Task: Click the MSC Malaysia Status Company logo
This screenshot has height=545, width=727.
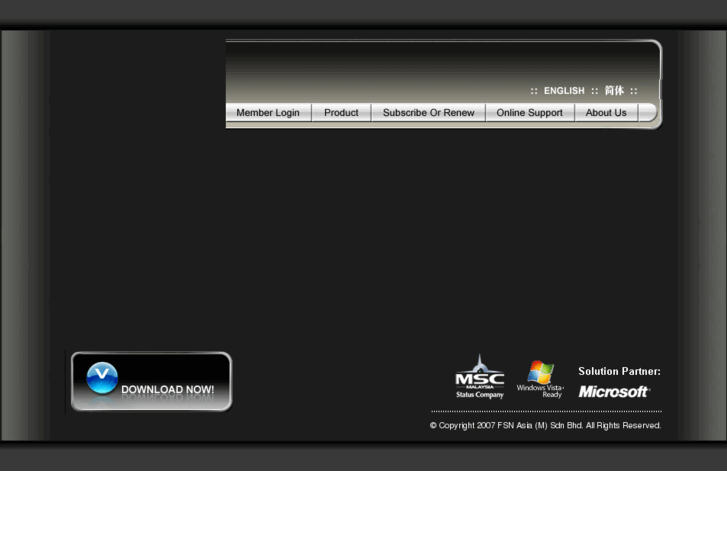Action: tap(479, 377)
